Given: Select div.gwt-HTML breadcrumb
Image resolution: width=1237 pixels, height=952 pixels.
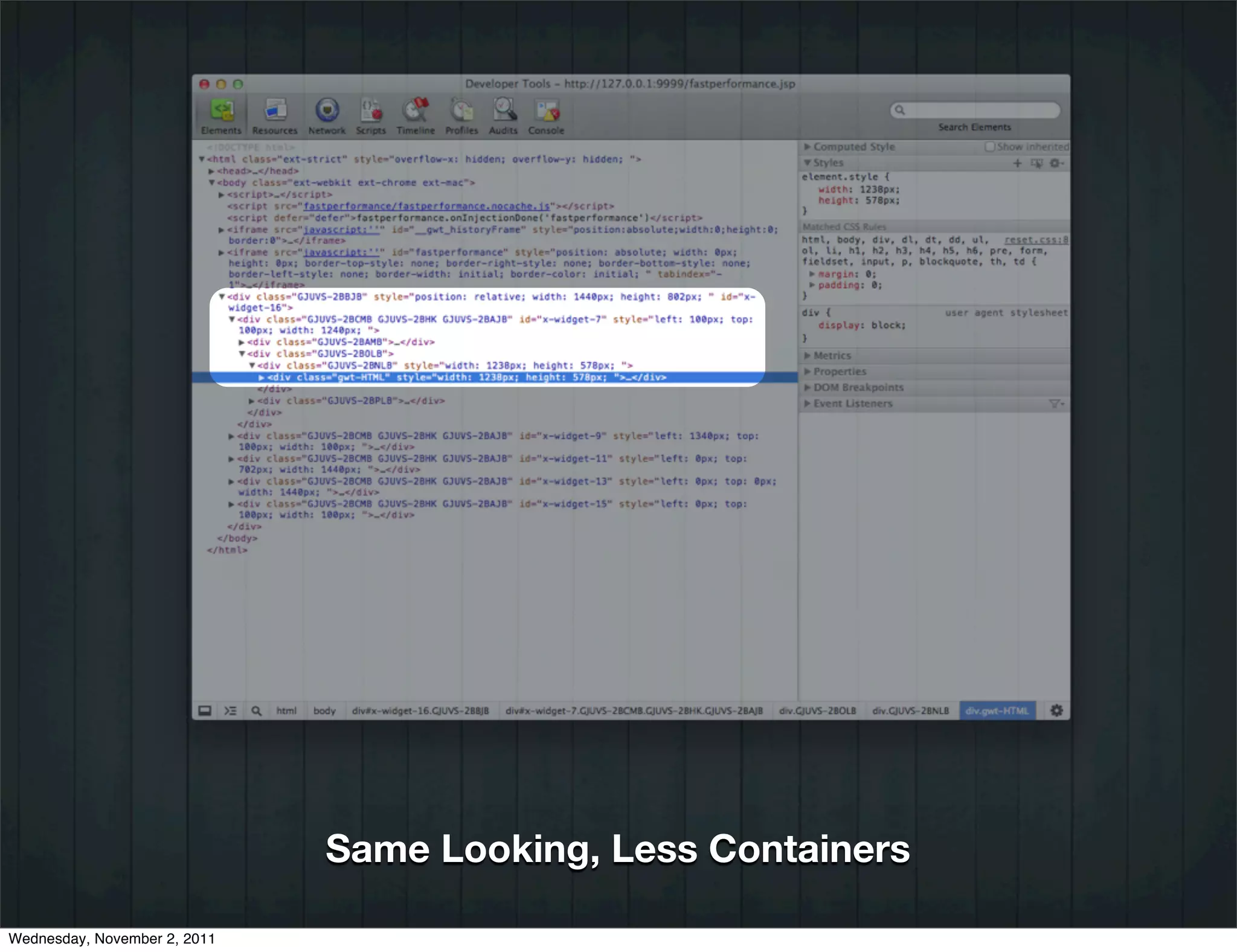Looking at the screenshot, I should (997, 711).
